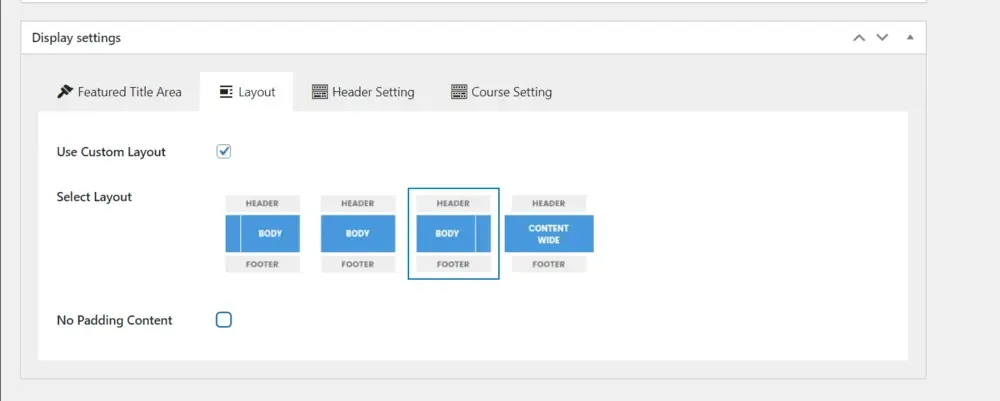1000x401 pixels.
Task: Click the pin icon beside Featured Title Area
Action: pos(65,92)
